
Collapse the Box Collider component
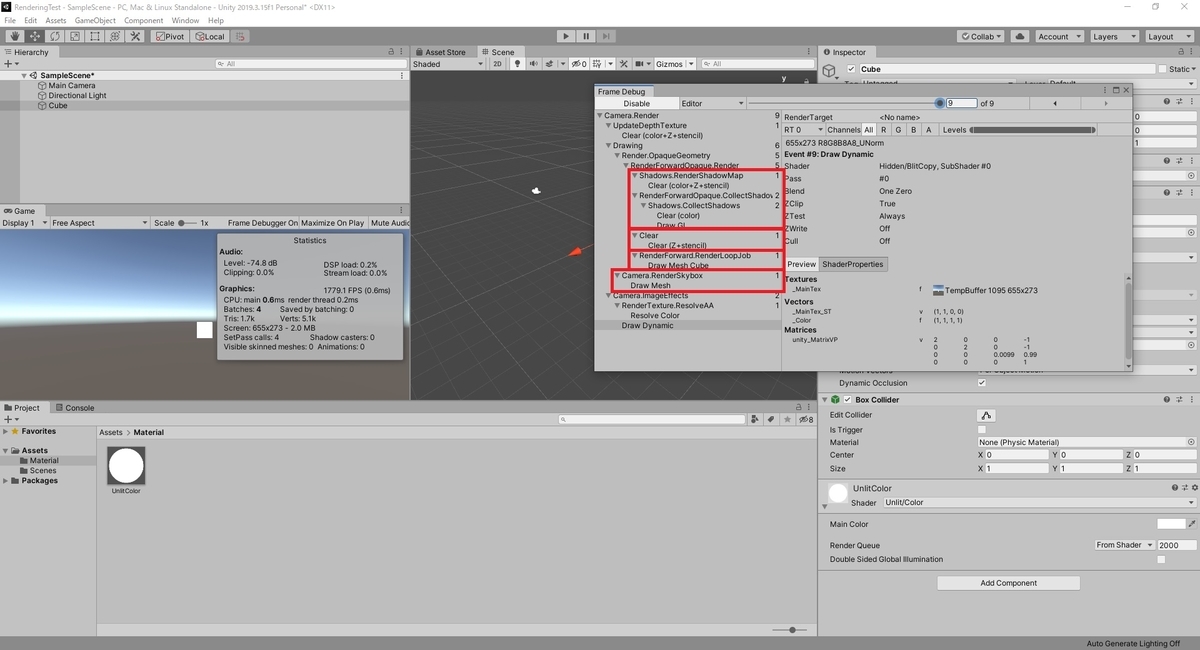point(825,400)
